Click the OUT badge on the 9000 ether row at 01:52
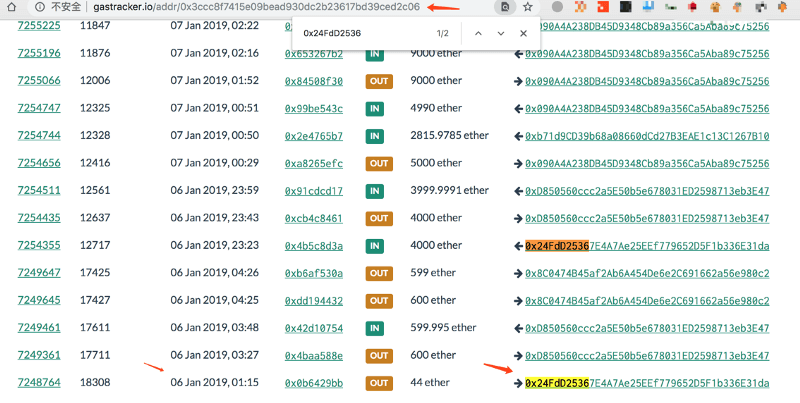Image resolution: width=800 pixels, height=403 pixels. (x=379, y=81)
